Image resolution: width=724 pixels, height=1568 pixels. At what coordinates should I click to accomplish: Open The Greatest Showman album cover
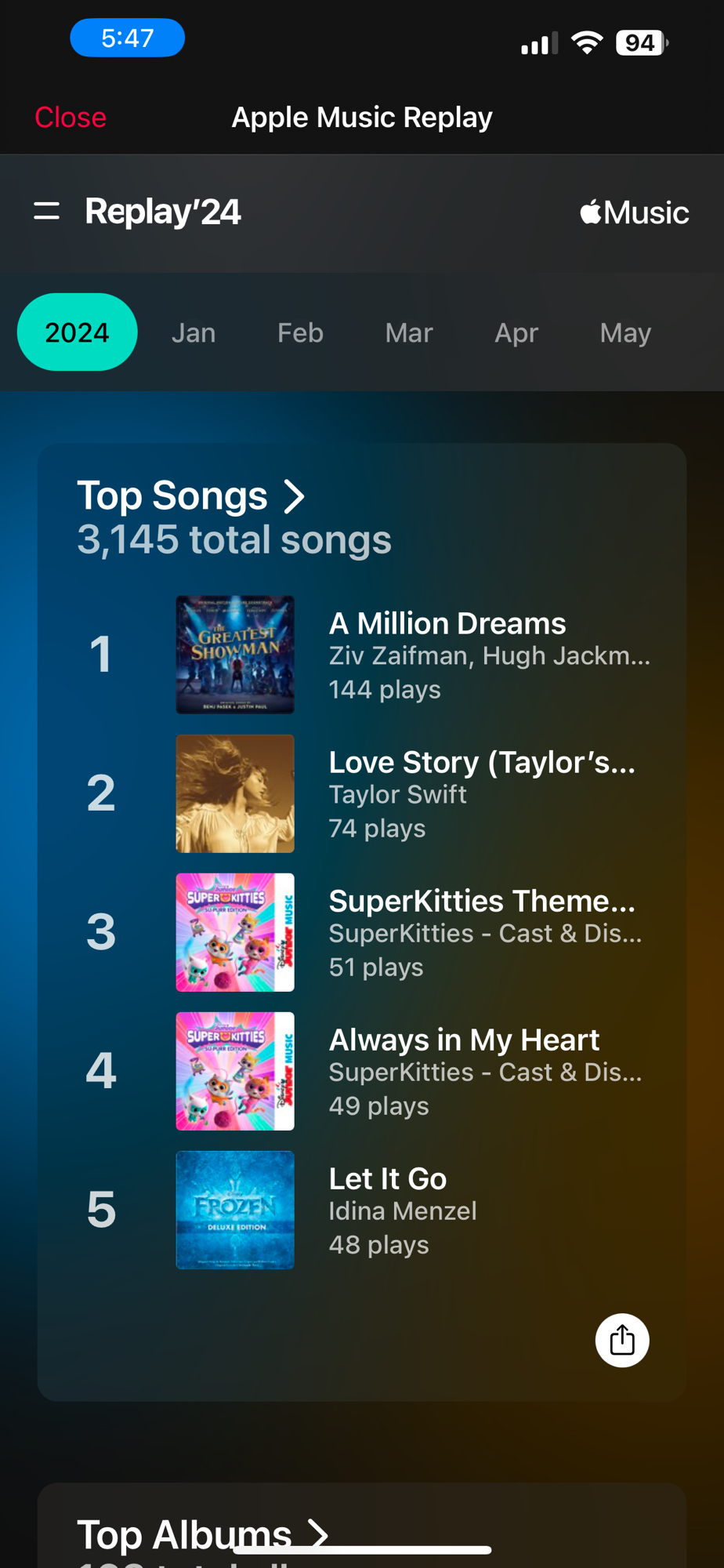[x=235, y=655]
